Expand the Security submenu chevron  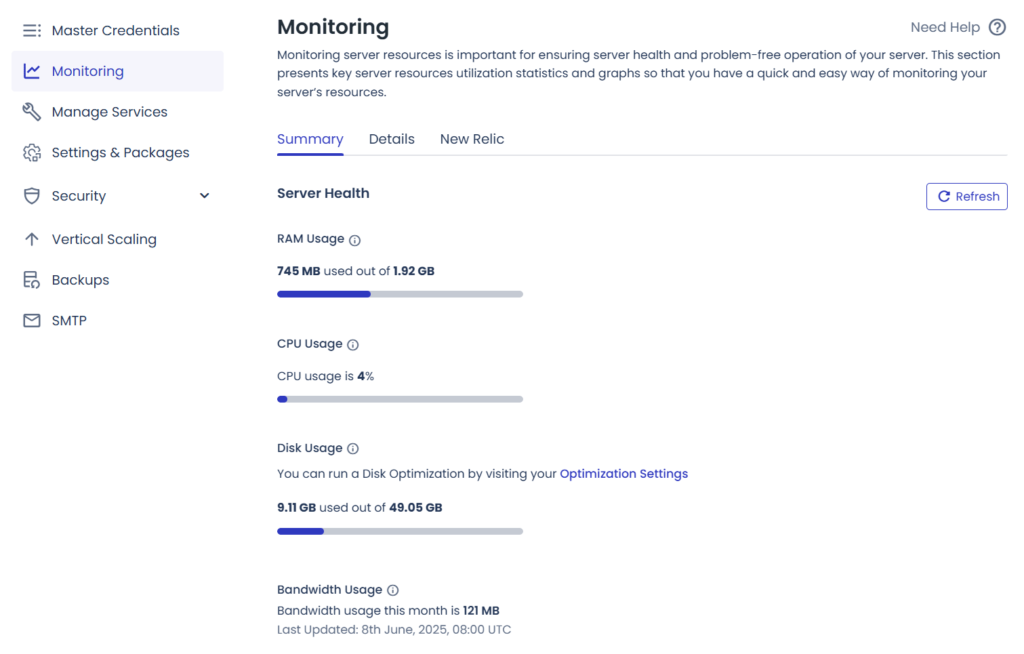[204, 196]
